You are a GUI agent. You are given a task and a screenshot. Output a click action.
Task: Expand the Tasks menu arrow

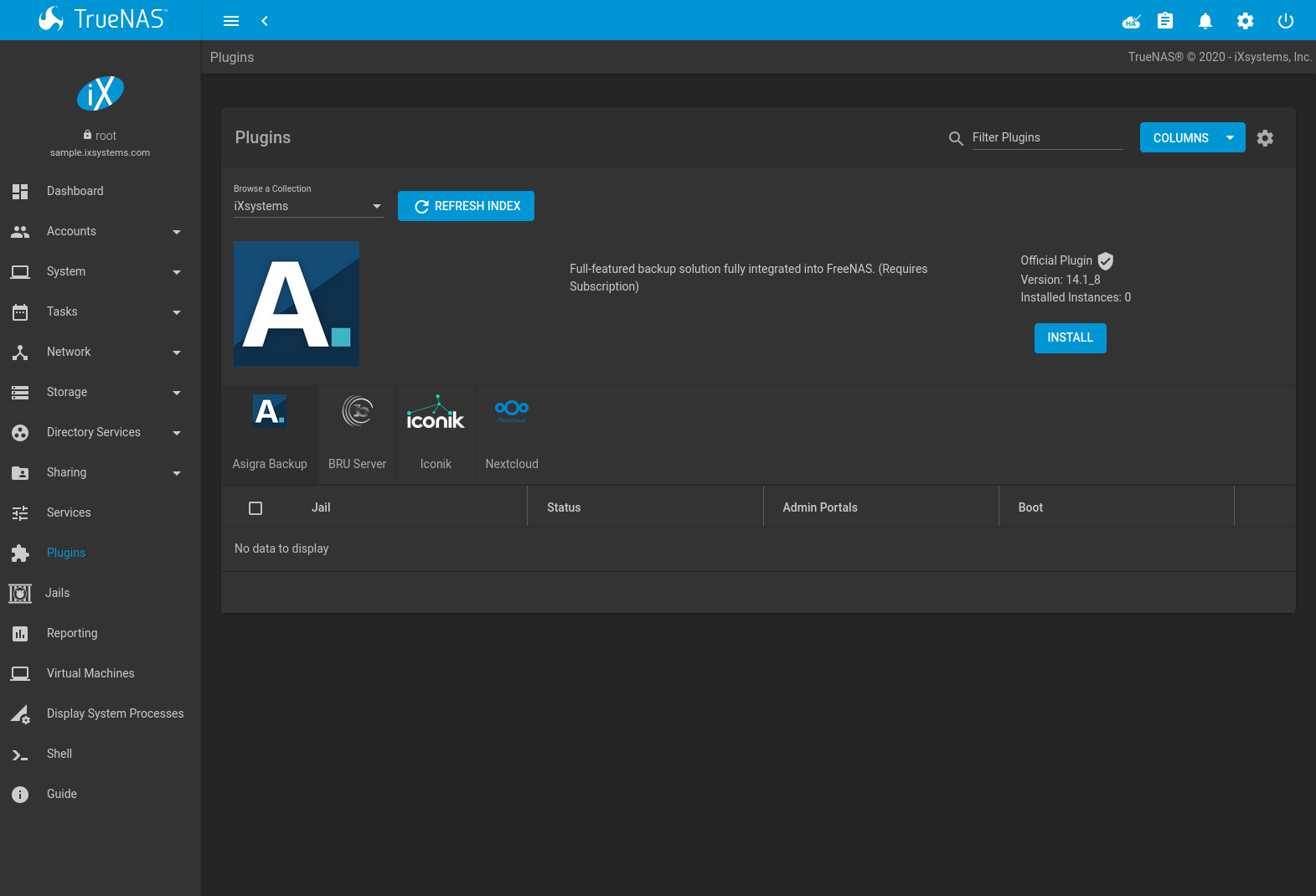(x=177, y=312)
